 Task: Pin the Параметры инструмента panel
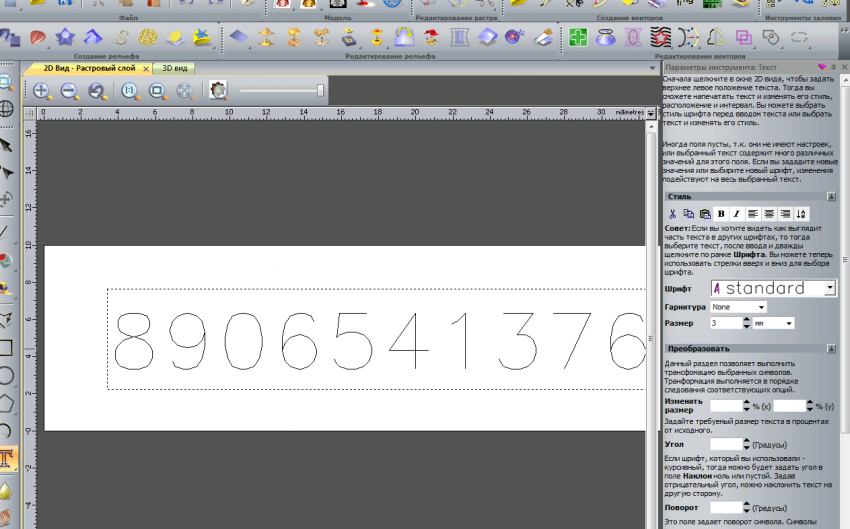[834, 67]
